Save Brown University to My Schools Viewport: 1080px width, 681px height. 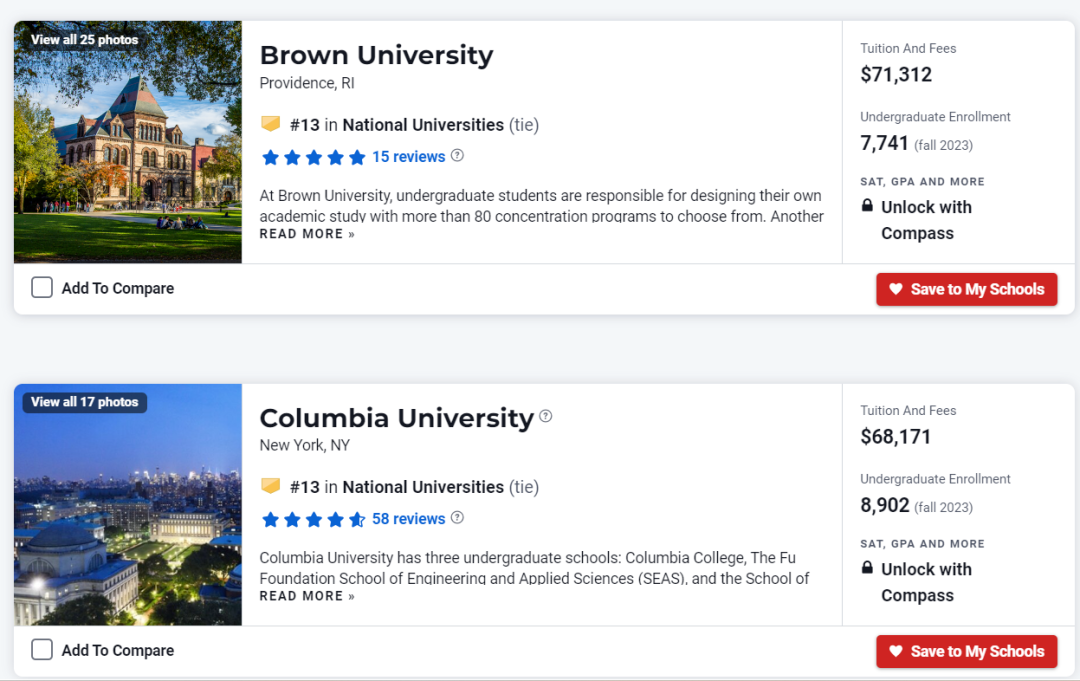(966, 289)
